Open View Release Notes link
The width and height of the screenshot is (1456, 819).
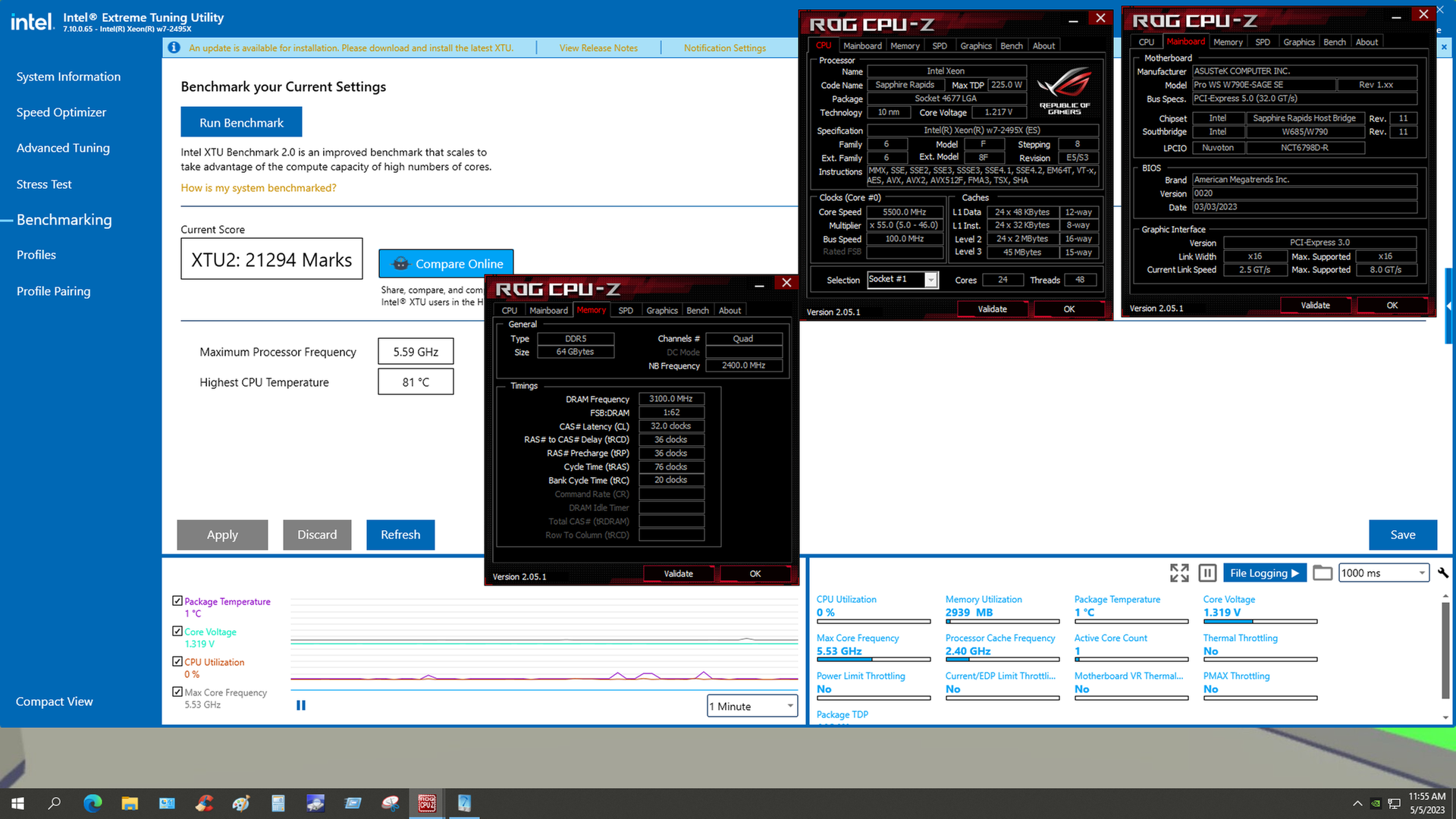pyautogui.click(x=598, y=48)
